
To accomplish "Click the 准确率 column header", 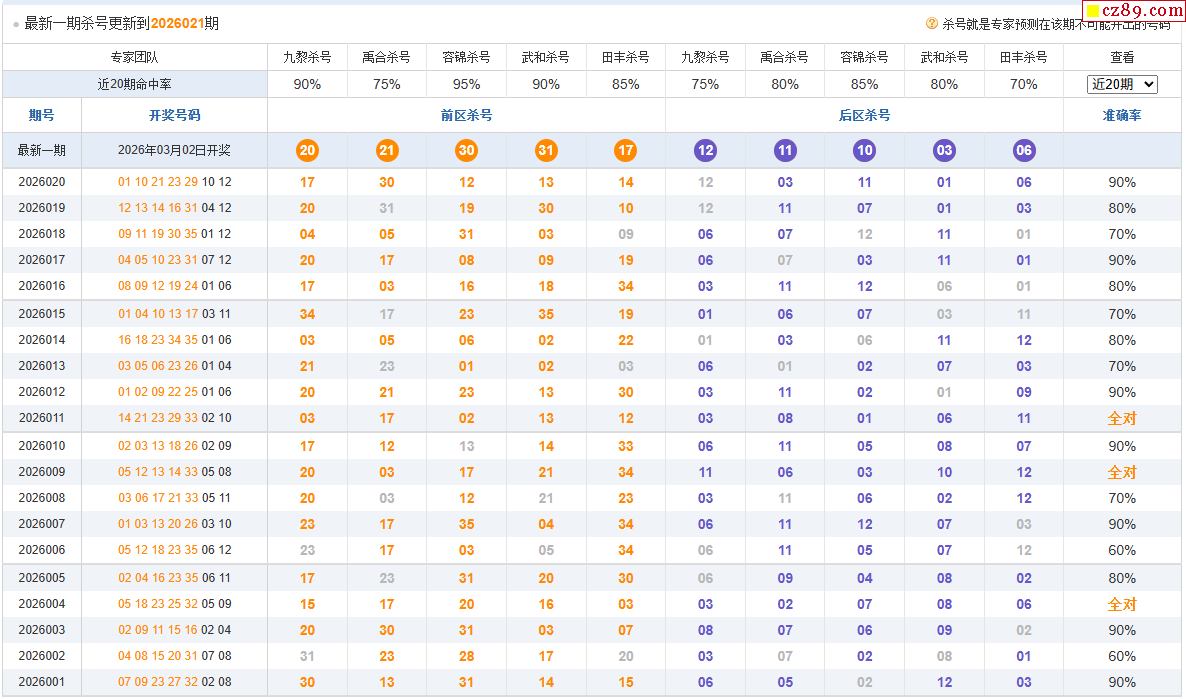I will click(1122, 115).
